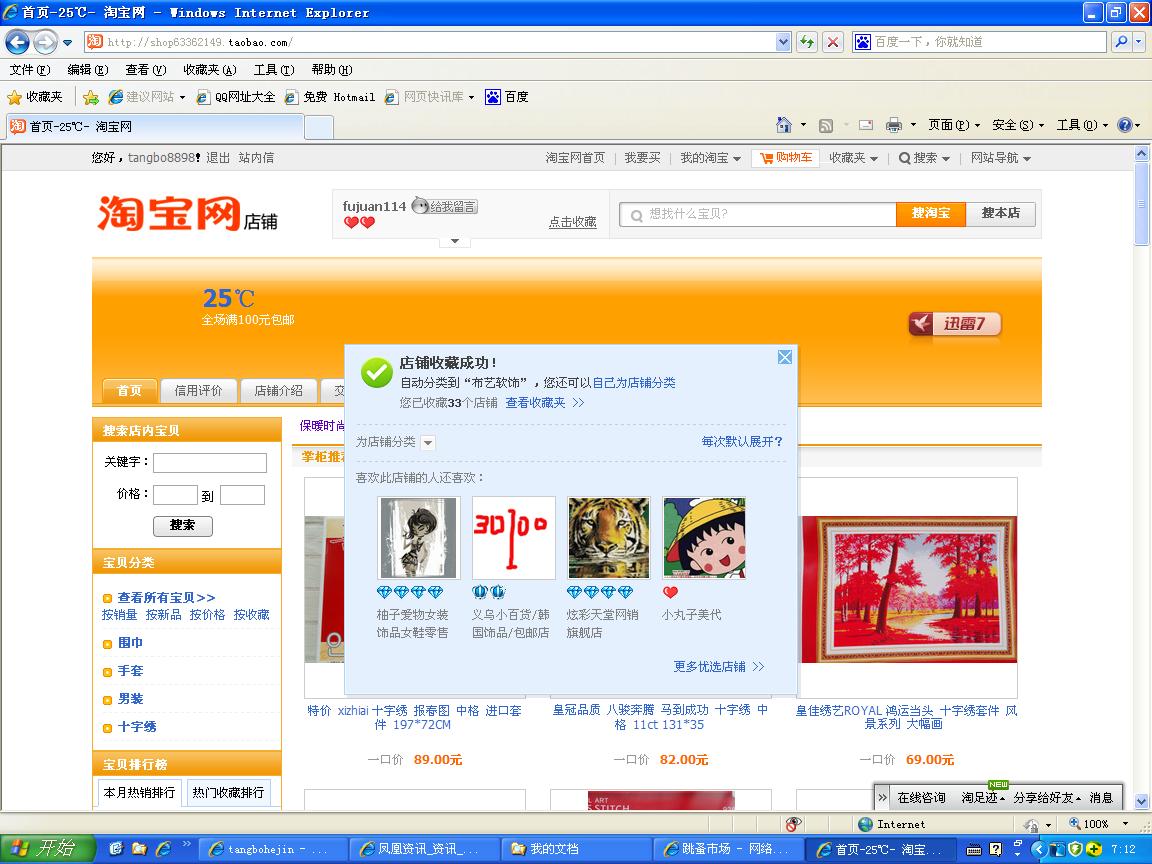Open the Favorites star button
This screenshot has height=864, width=1152.
(35, 97)
